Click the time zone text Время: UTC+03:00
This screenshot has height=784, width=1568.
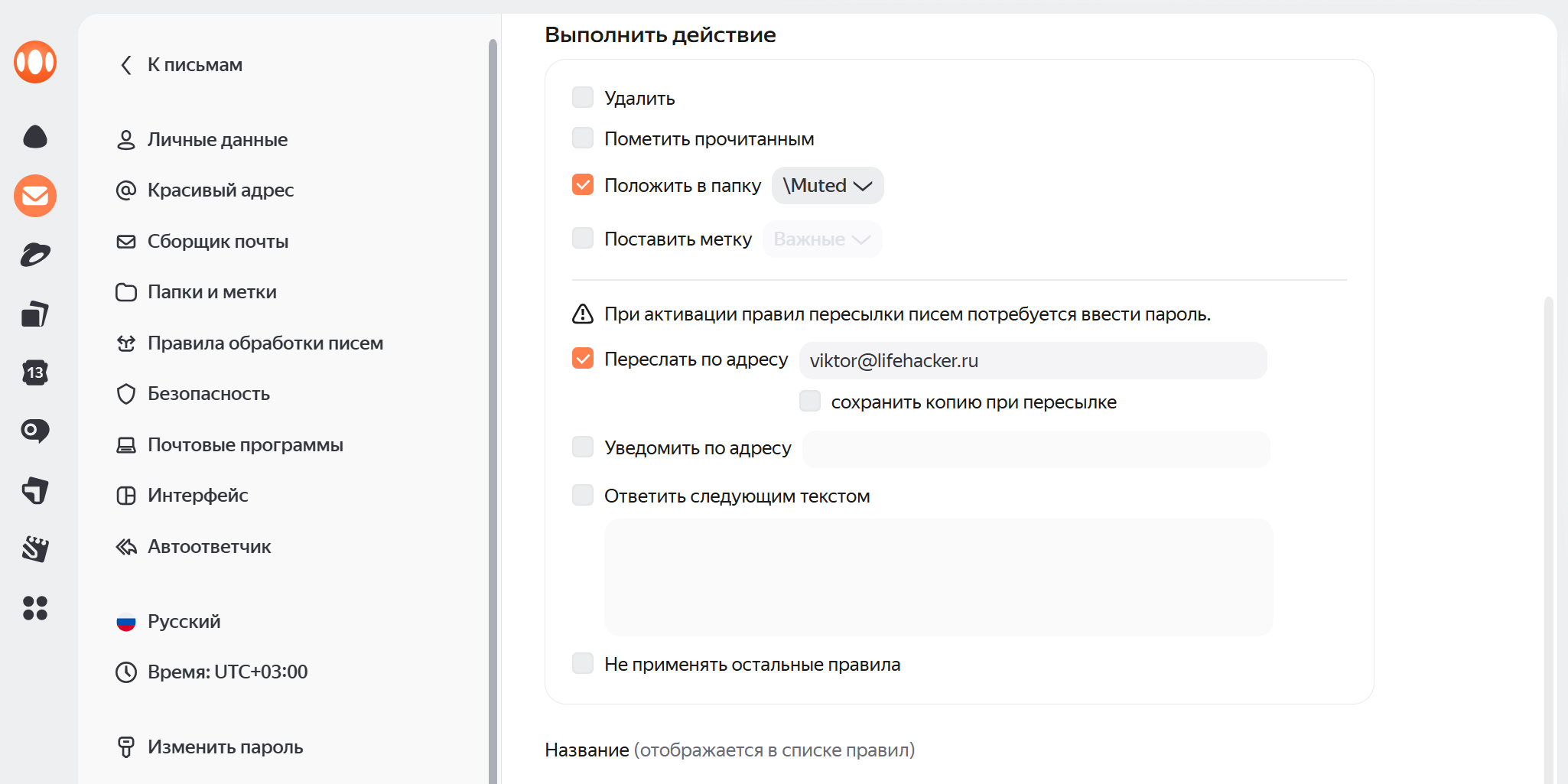pos(228,672)
